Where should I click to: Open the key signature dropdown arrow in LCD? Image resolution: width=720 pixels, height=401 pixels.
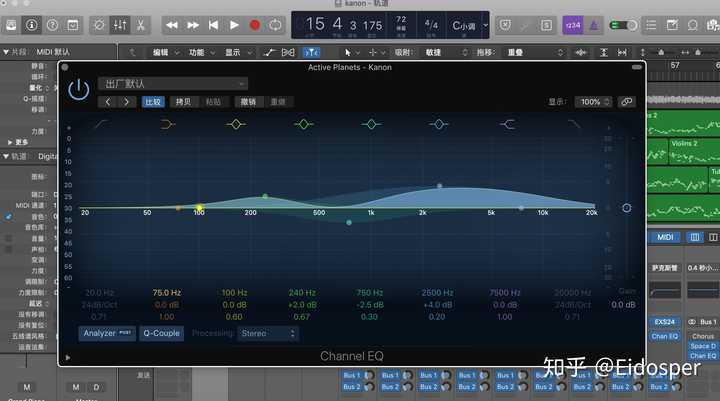pos(485,25)
